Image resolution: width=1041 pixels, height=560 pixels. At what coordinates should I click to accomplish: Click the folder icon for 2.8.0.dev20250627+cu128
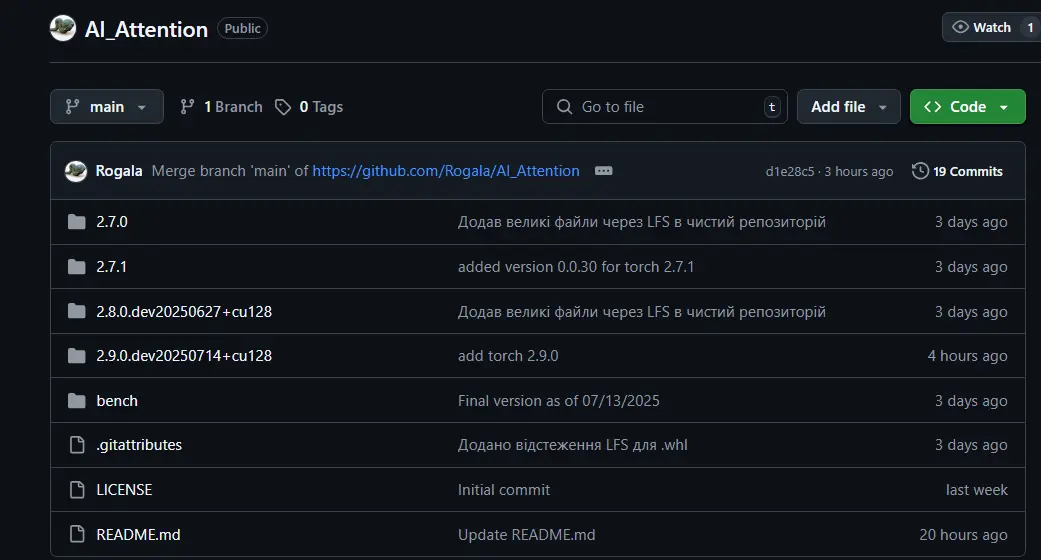point(77,312)
